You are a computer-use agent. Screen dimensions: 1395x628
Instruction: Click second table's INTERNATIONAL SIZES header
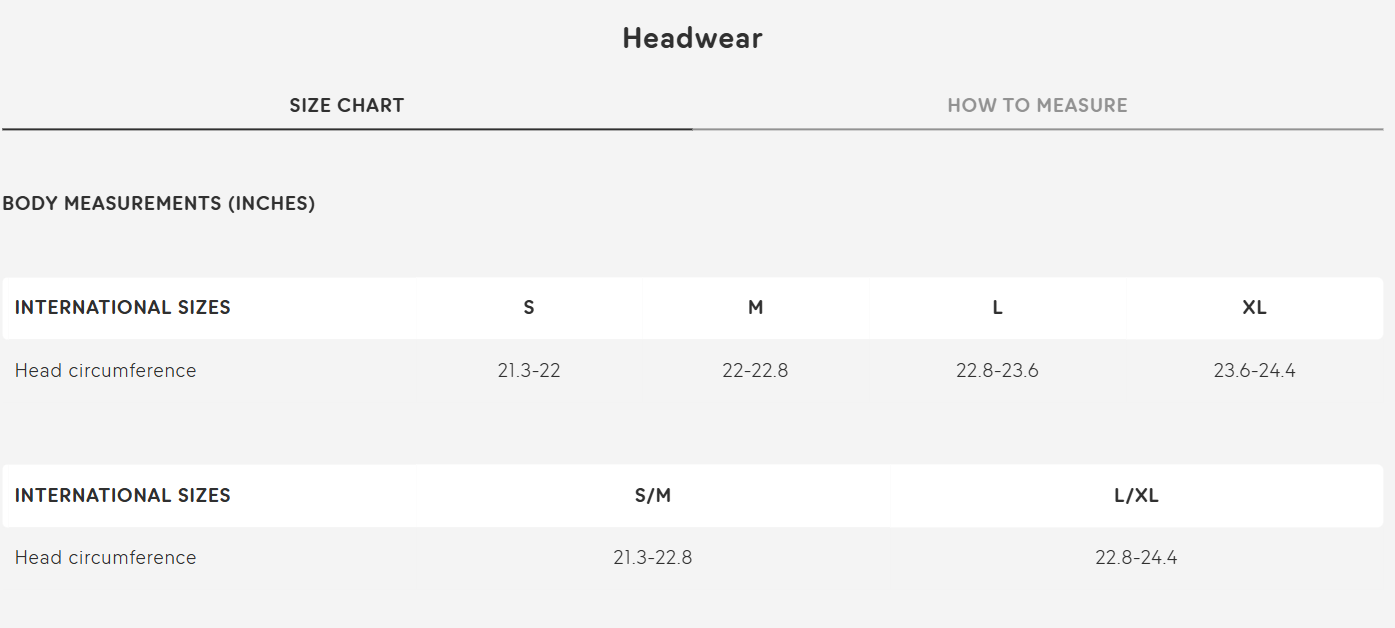[123, 495]
